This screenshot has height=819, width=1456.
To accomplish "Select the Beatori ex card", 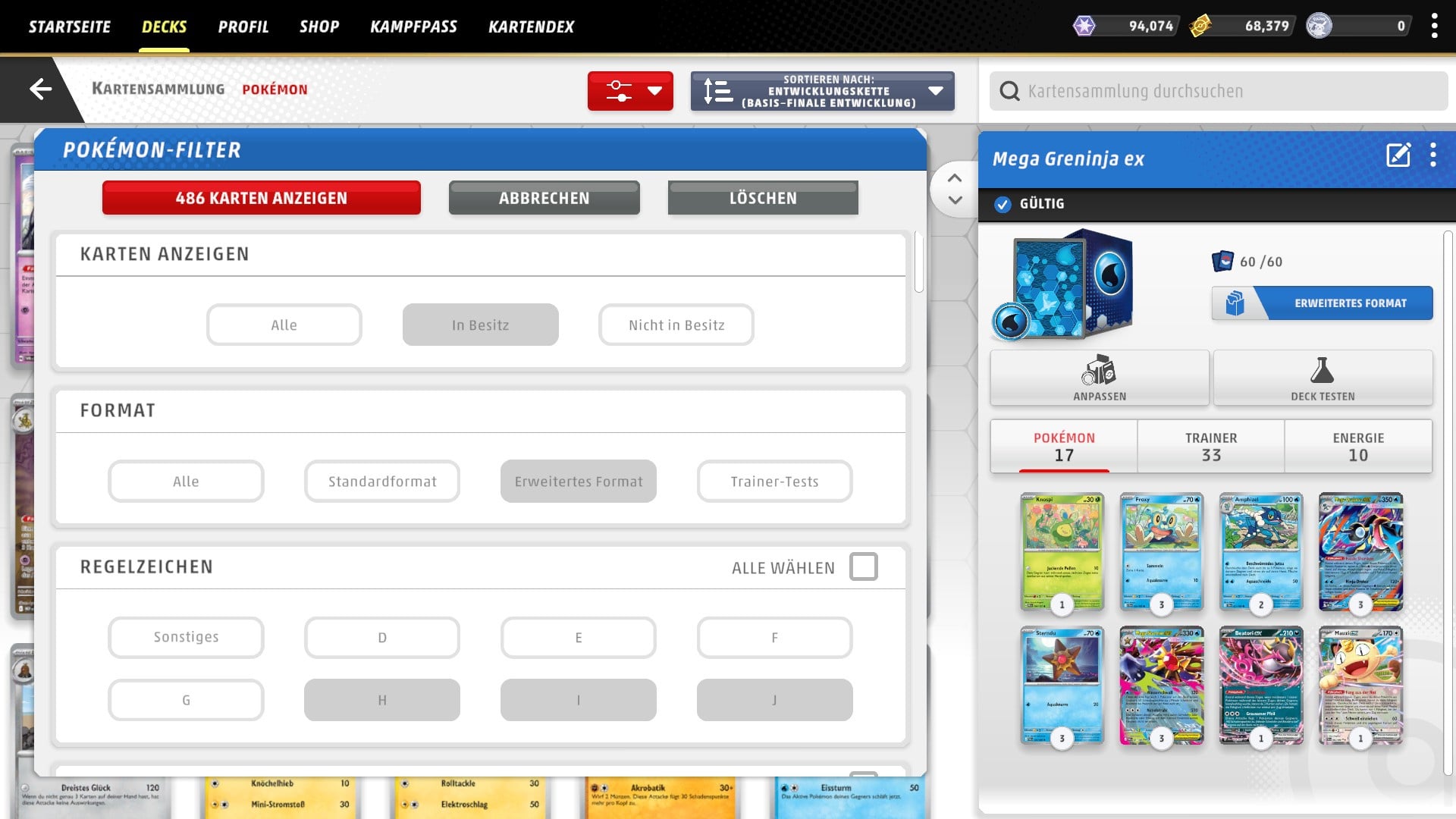I will click(1260, 685).
